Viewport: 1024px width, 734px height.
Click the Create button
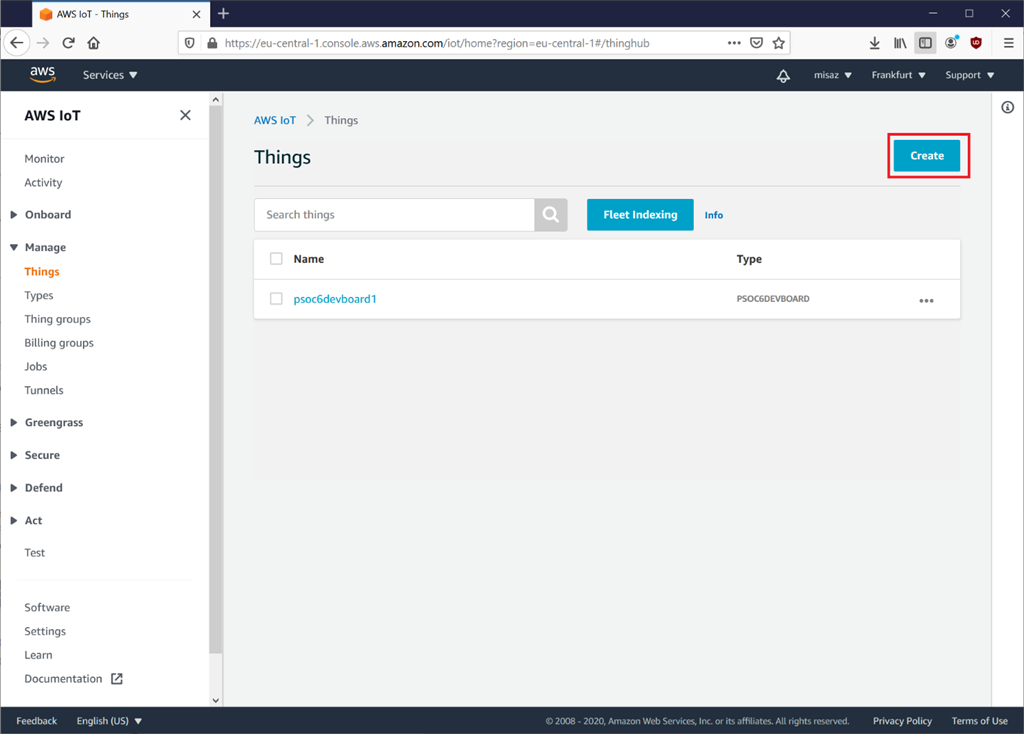pyautogui.click(x=927, y=155)
